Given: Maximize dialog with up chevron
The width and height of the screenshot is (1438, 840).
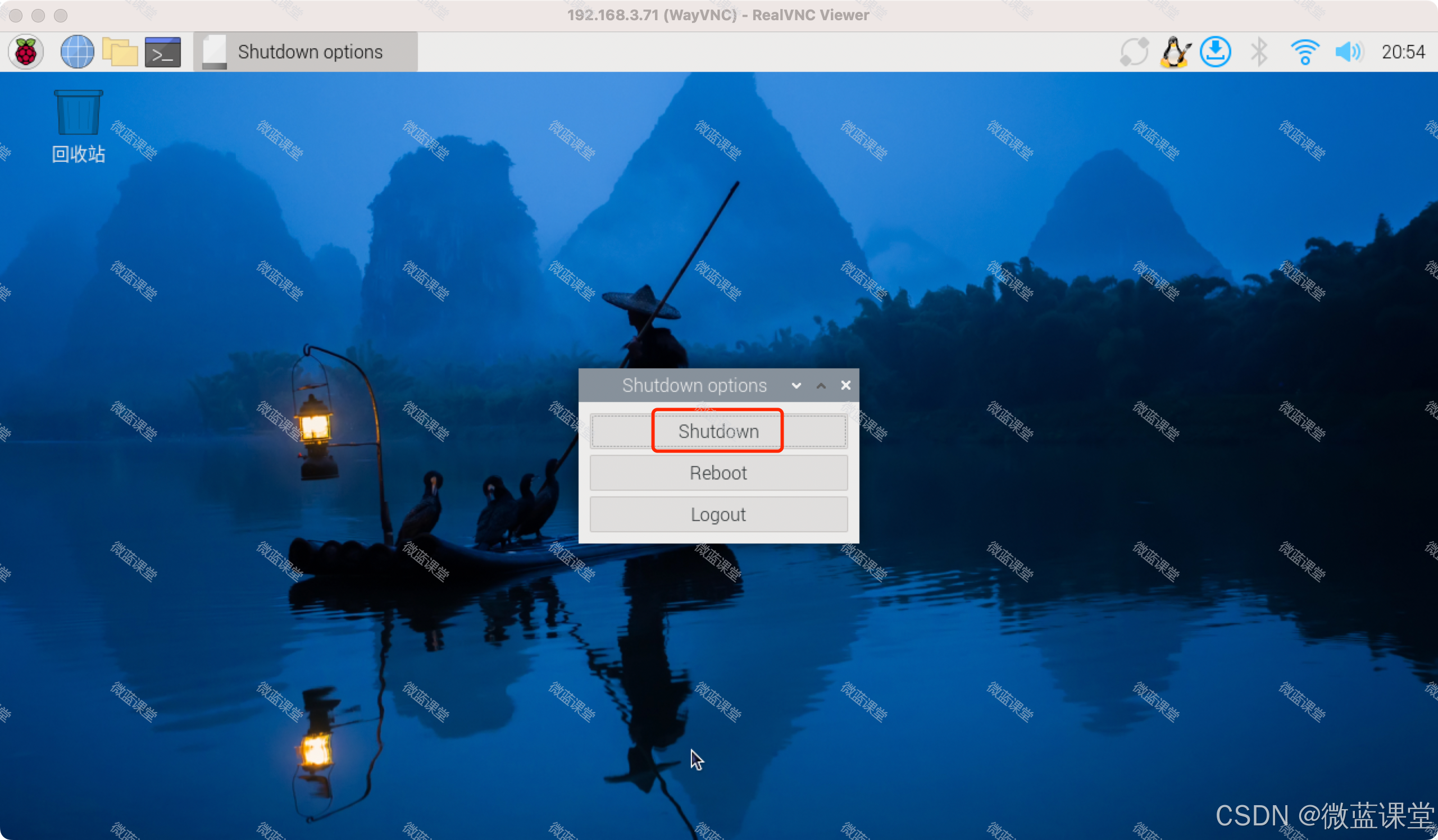Looking at the screenshot, I should (x=821, y=386).
